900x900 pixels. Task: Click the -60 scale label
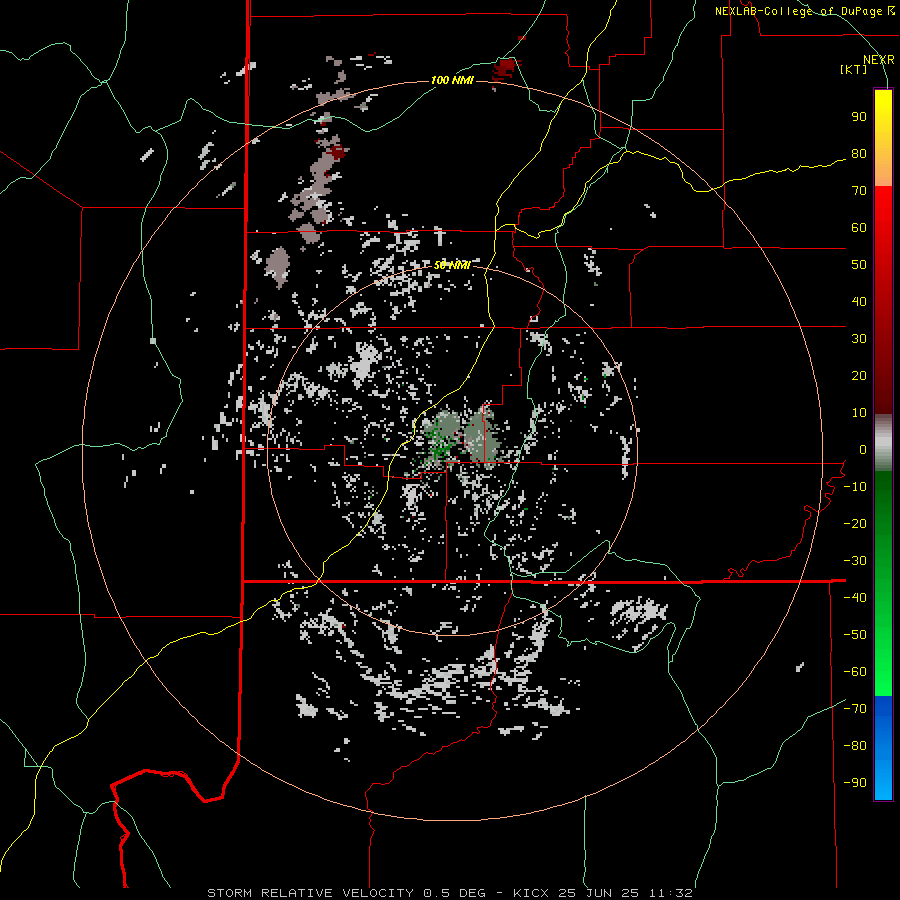point(855,672)
